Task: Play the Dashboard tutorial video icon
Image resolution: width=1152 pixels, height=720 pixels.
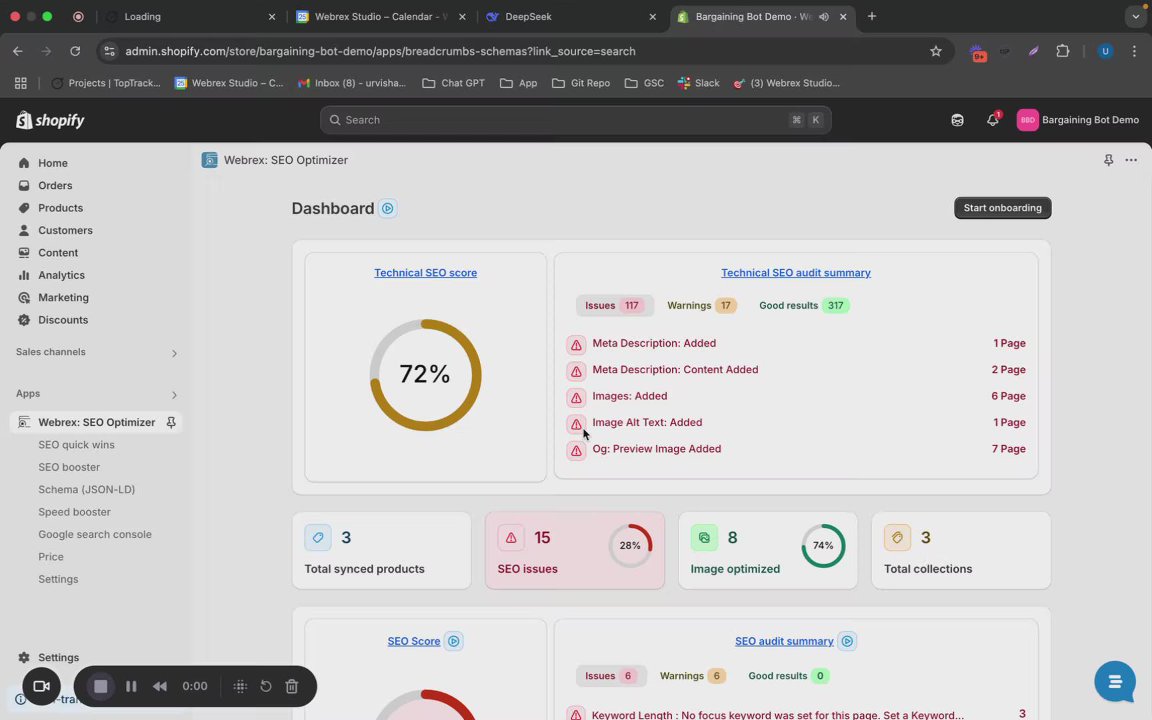Action: coord(388,209)
